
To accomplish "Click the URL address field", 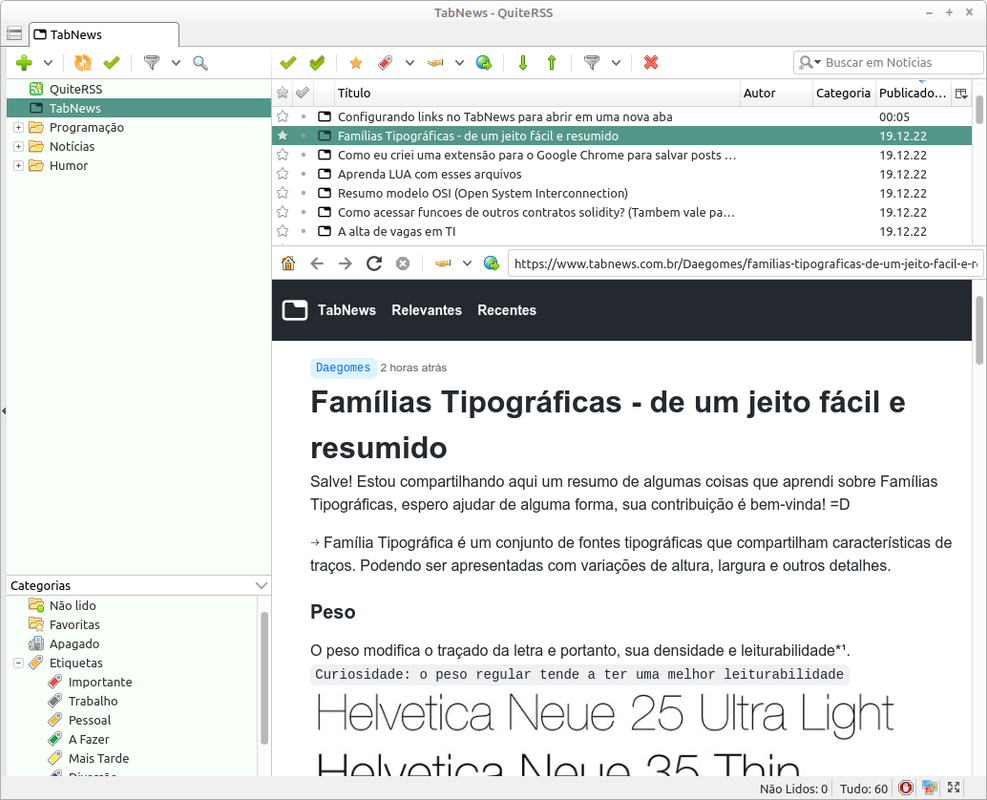I will [746, 264].
